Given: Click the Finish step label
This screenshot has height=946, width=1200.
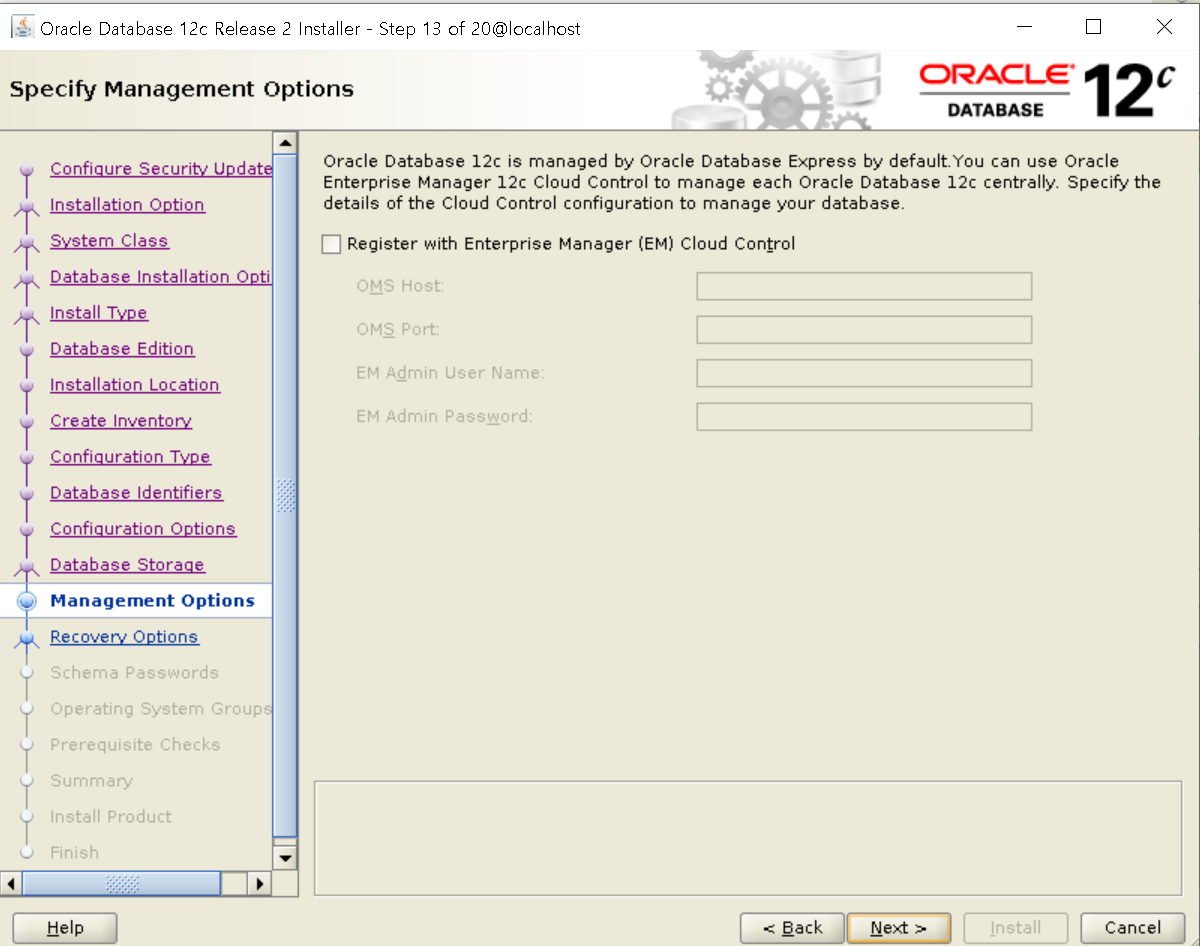Looking at the screenshot, I should click(75, 853).
